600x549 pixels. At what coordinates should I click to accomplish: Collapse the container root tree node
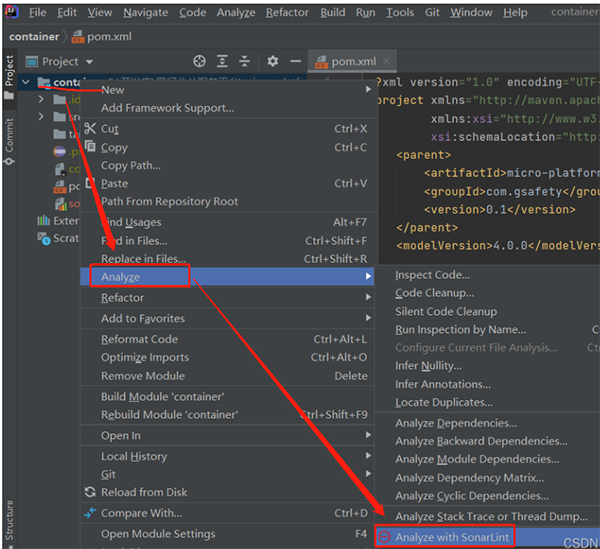26,82
